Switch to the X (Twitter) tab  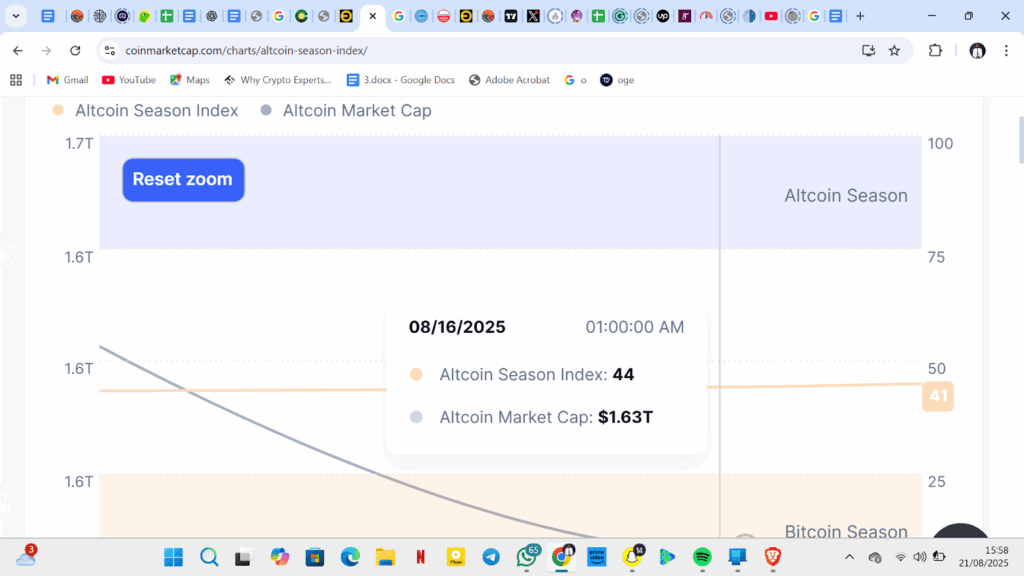click(x=533, y=16)
